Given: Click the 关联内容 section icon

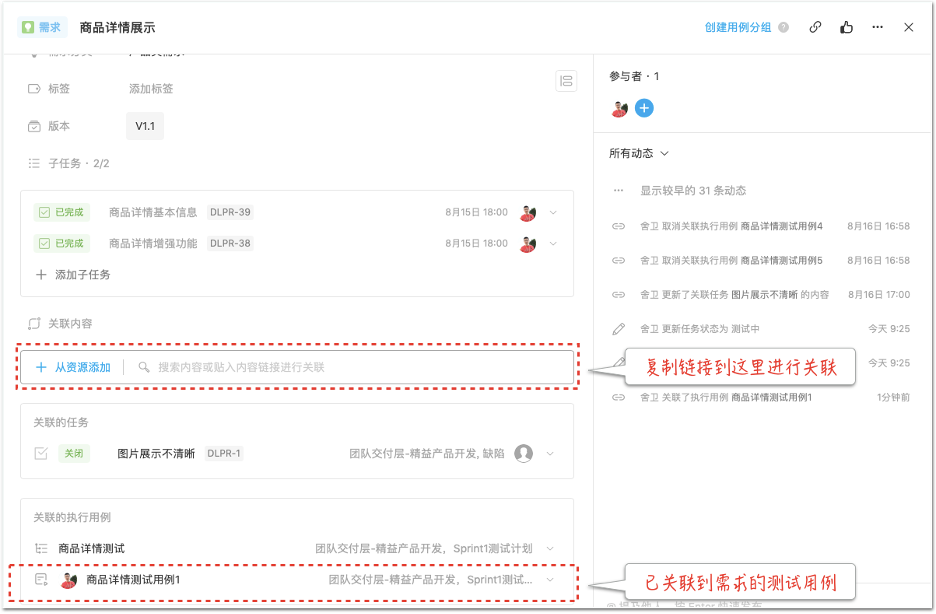Looking at the screenshot, I should [x=34, y=324].
